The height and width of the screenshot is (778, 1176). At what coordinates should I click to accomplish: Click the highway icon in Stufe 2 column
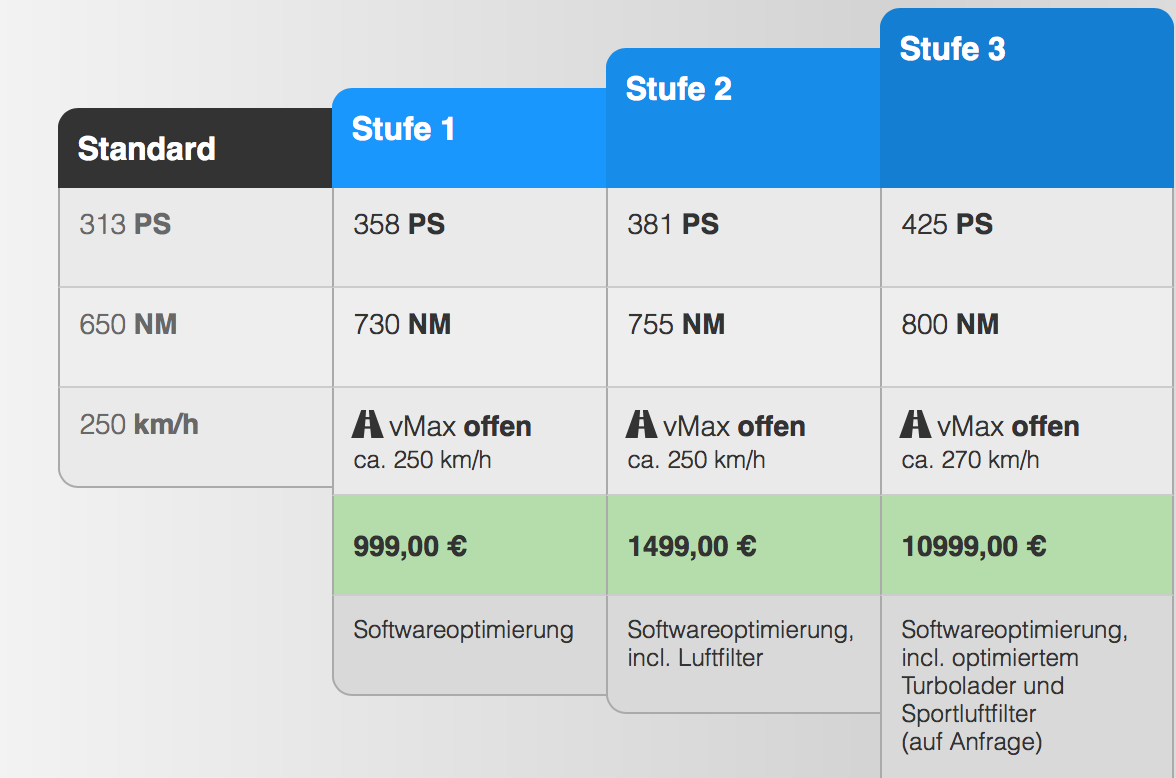point(641,425)
